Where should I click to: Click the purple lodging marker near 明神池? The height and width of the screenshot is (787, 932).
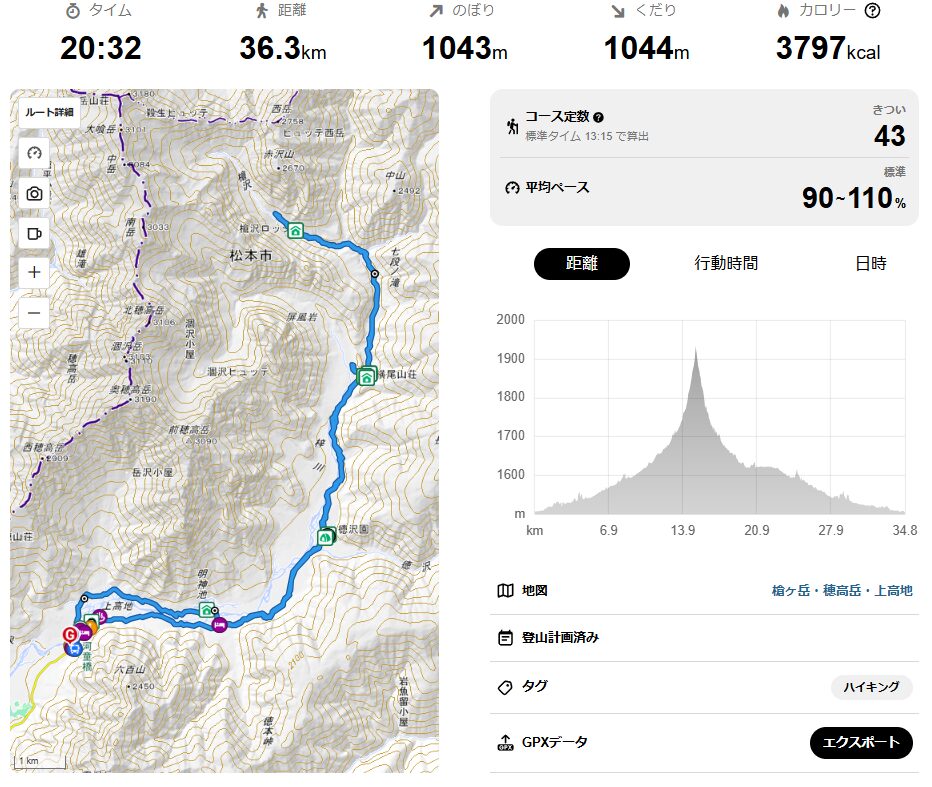[x=219, y=625]
